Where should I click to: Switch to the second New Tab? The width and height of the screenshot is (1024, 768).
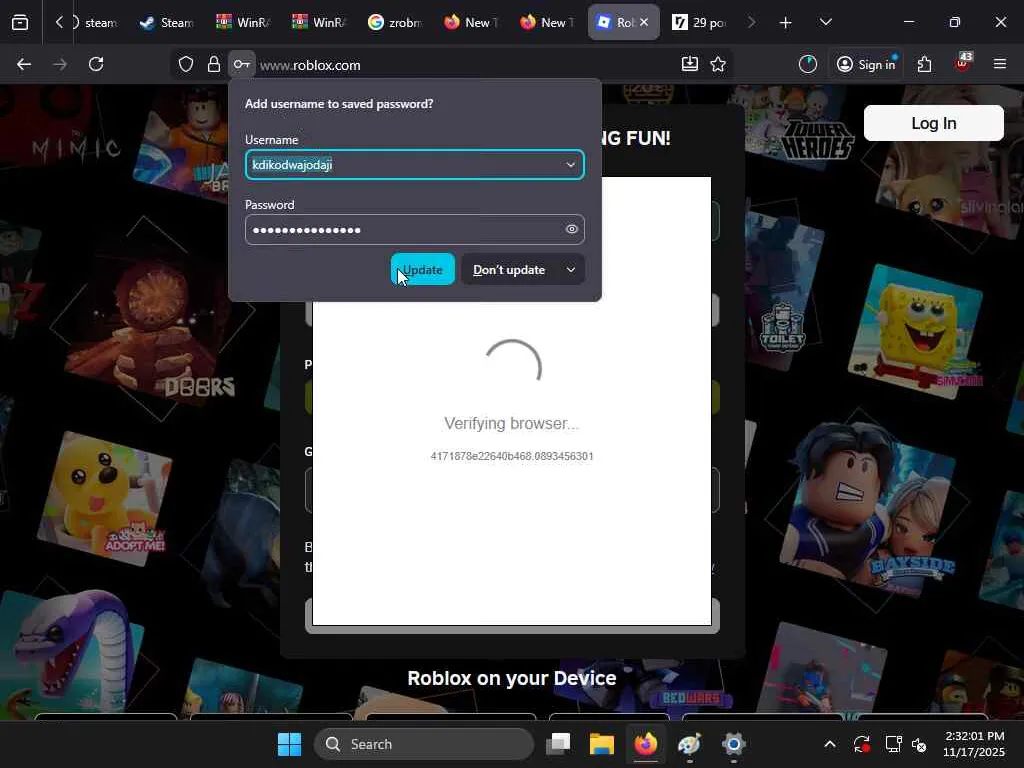[x=547, y=22]
